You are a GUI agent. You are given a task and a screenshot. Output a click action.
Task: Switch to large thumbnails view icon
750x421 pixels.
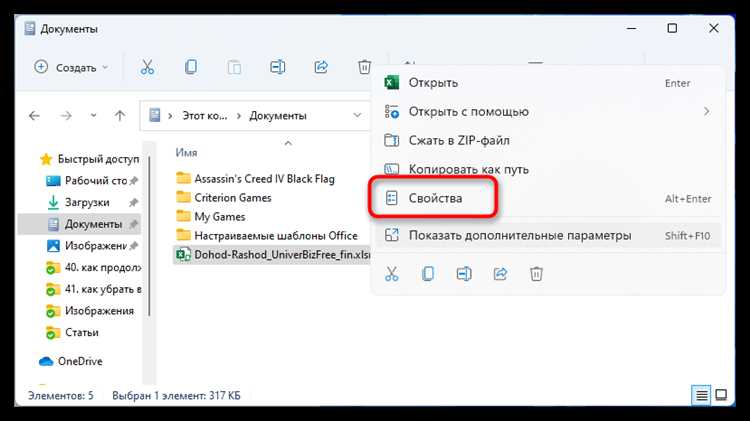click(x=721, y=396)
